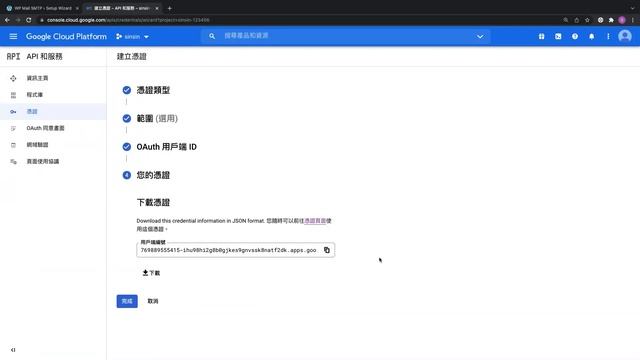Open the tab search dropdown arrow
This screenshot has height=360, width=640.
[632, 8]
